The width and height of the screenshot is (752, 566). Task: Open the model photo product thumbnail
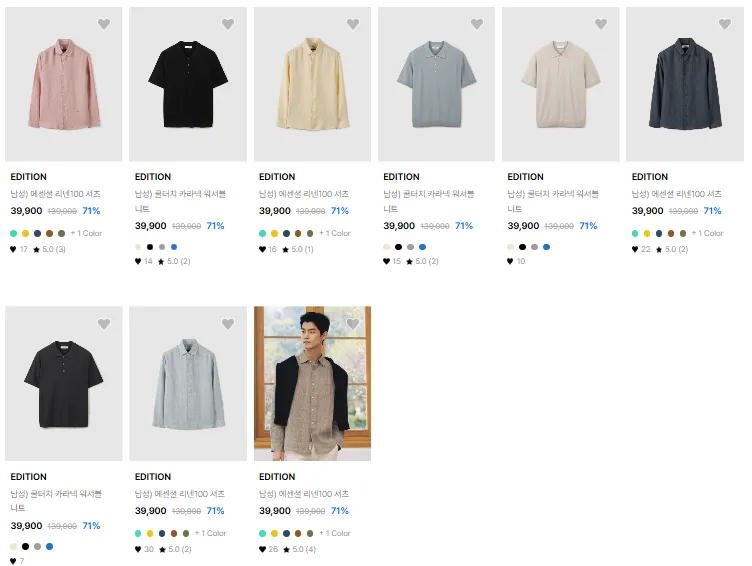click(x=312, y=383)
